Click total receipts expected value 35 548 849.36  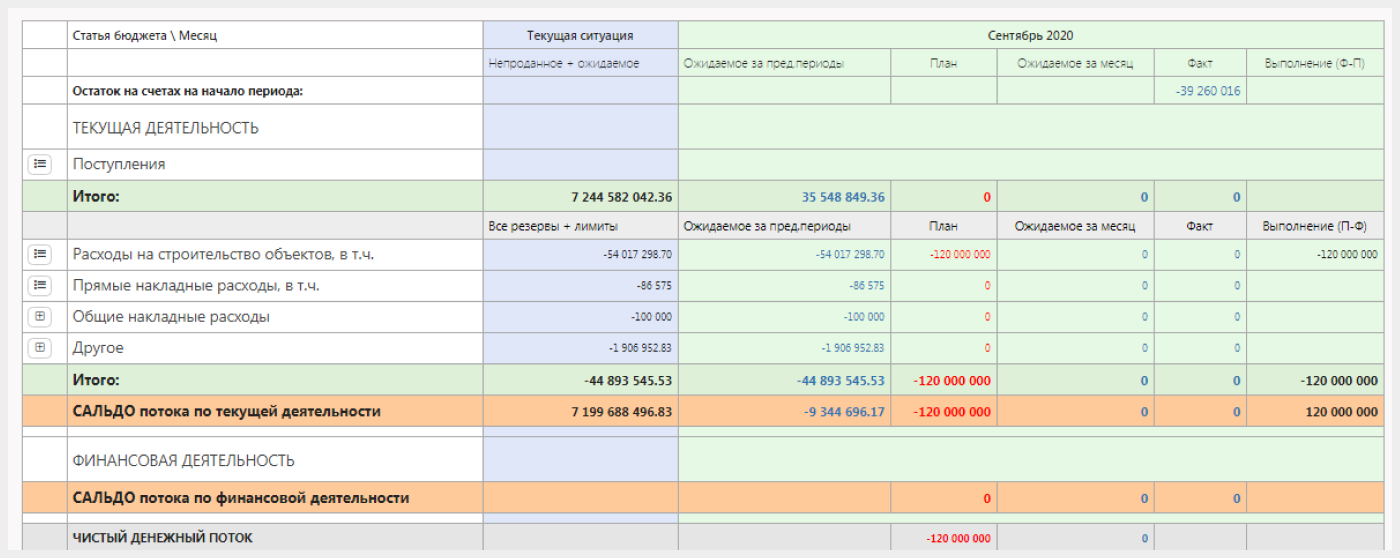tap(843, 197)
